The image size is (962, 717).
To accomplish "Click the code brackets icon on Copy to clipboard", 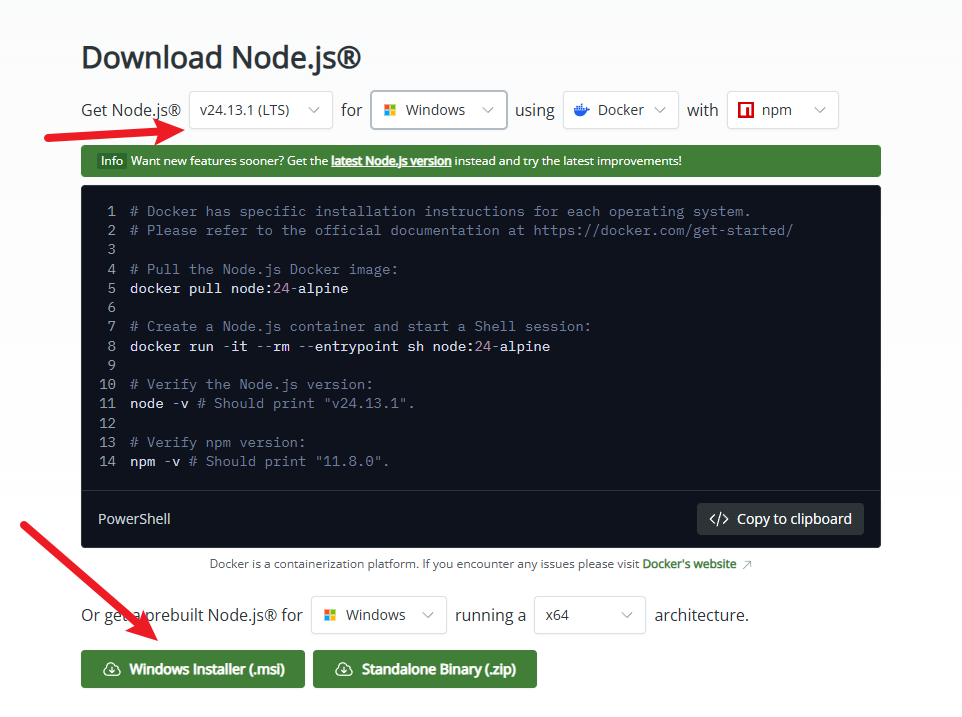I will [x=718, y=519].
